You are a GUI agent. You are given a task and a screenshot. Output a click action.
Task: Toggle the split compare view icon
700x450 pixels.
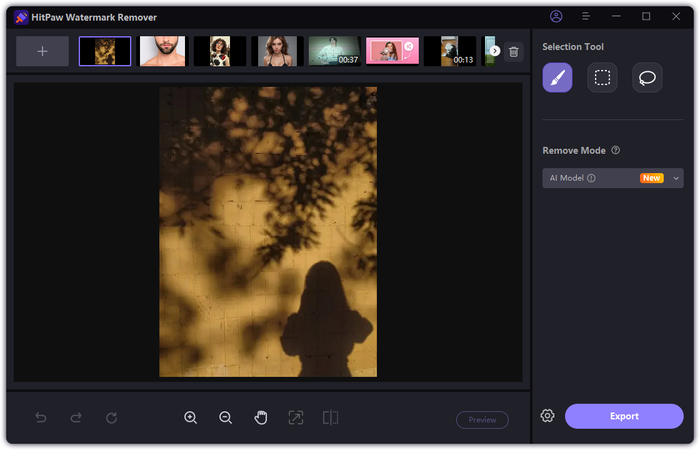click(x=330, y=418)
